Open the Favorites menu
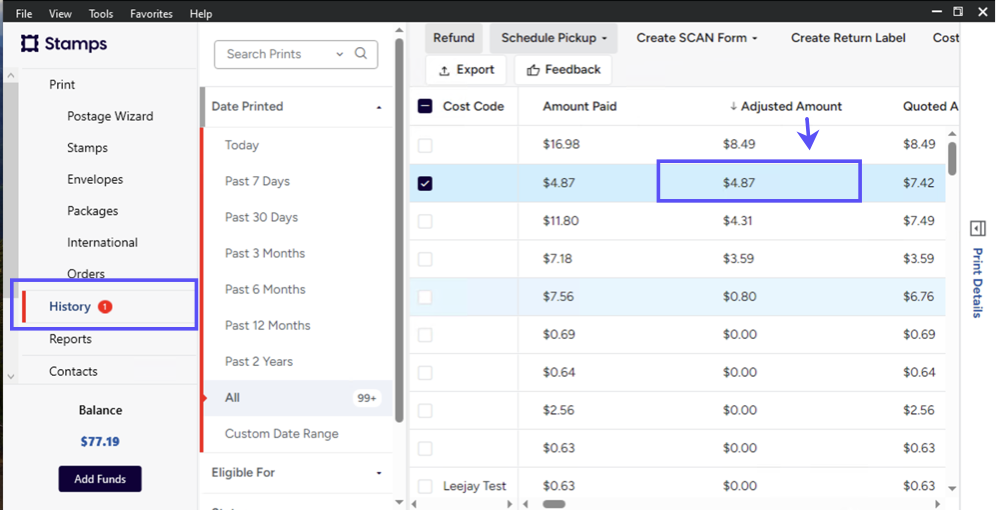Image resolution: width=996 pixels, height=510 pixels. pos(151,14)
